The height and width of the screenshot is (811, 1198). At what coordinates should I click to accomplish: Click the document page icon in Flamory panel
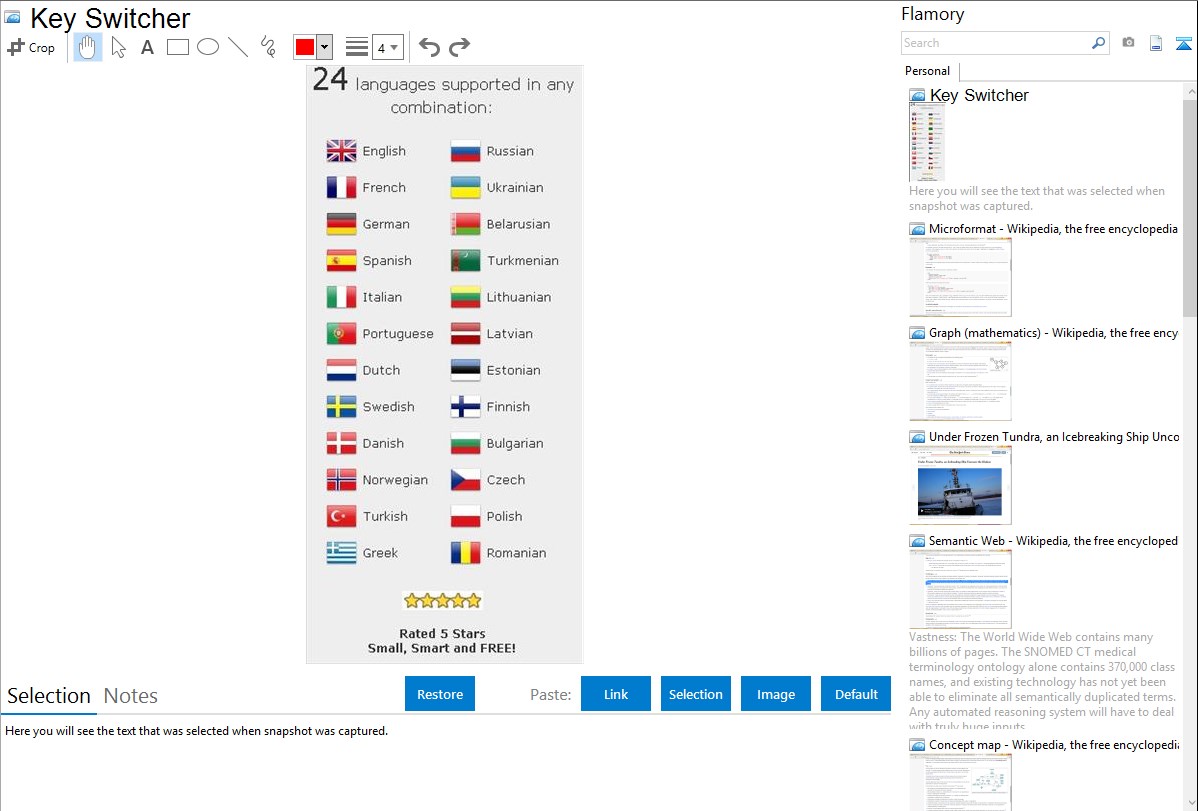pyautogui.click(x=1156, y=43)
